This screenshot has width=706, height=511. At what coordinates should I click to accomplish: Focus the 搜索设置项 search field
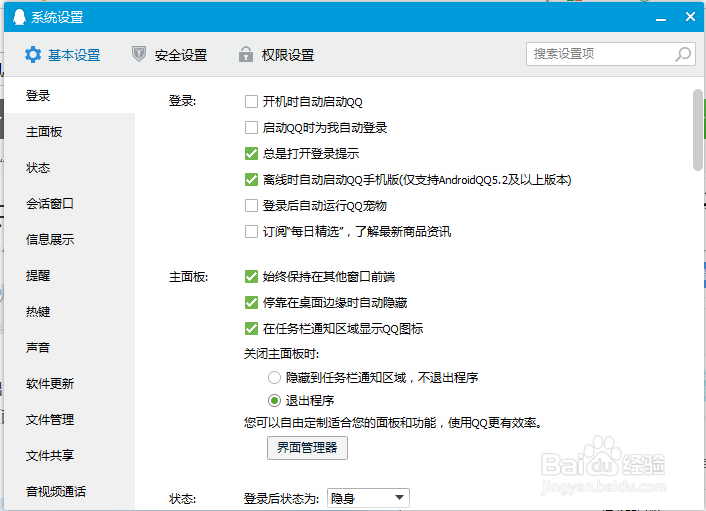pyautogui.click(x=611, y=54)
